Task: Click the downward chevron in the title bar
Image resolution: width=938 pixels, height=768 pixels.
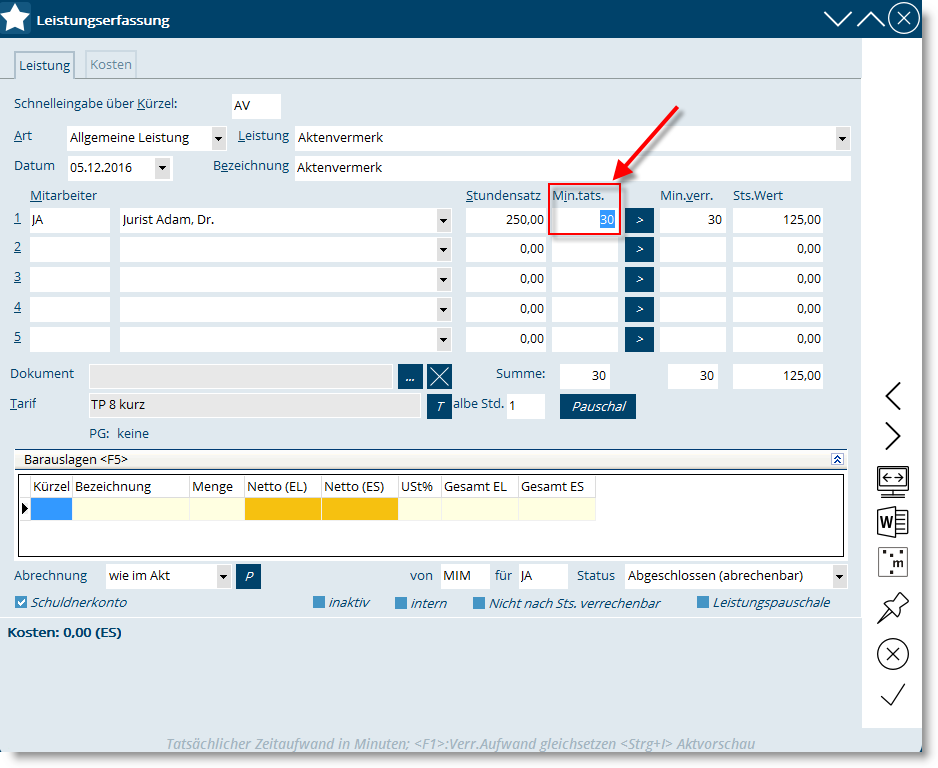Action: coord(838,19)
